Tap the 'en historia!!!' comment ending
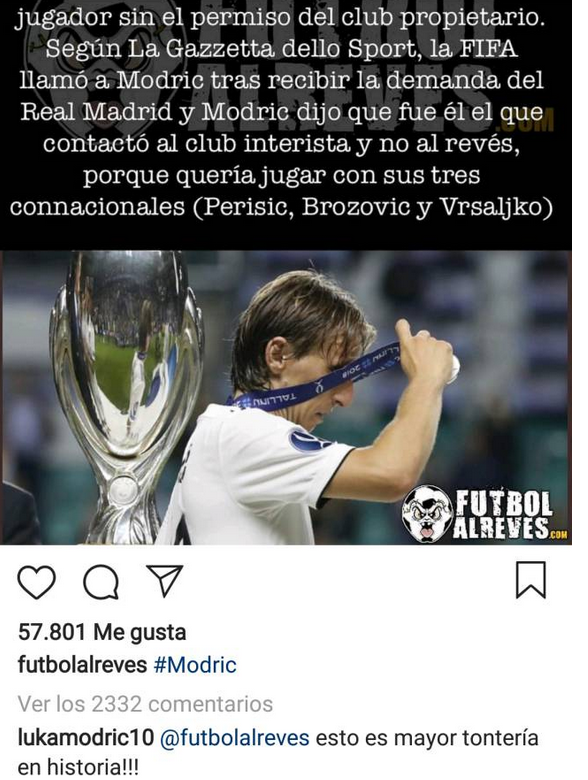This screenshot has height=780, width=588. click(x=78, y=767)
